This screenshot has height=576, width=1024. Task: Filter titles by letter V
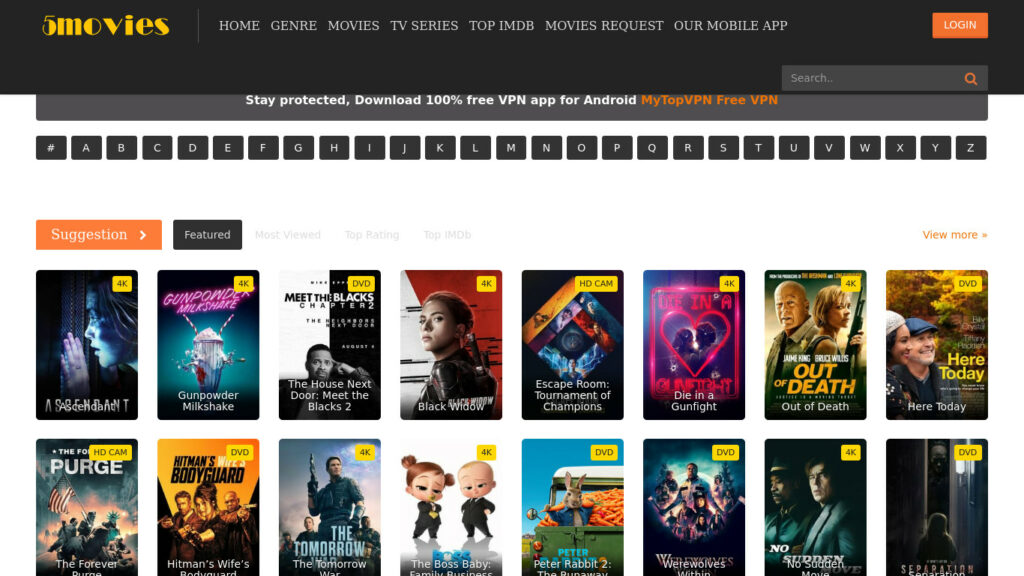click(x=829, y=148)
